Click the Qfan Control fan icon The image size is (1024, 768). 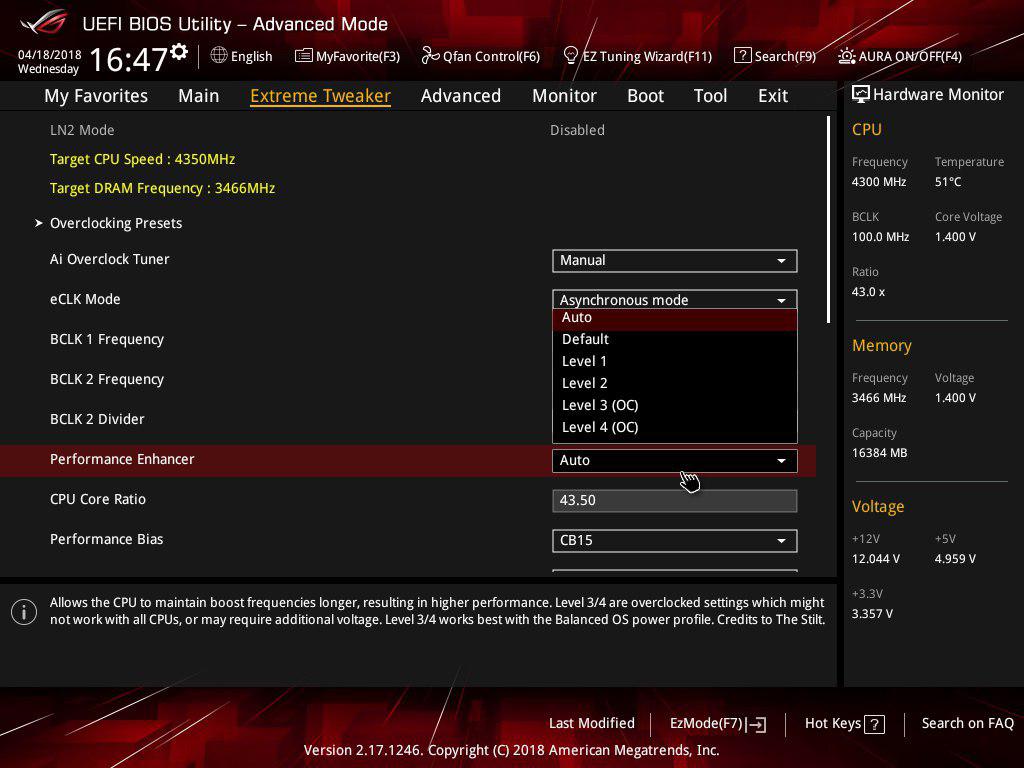pos(430,56)
